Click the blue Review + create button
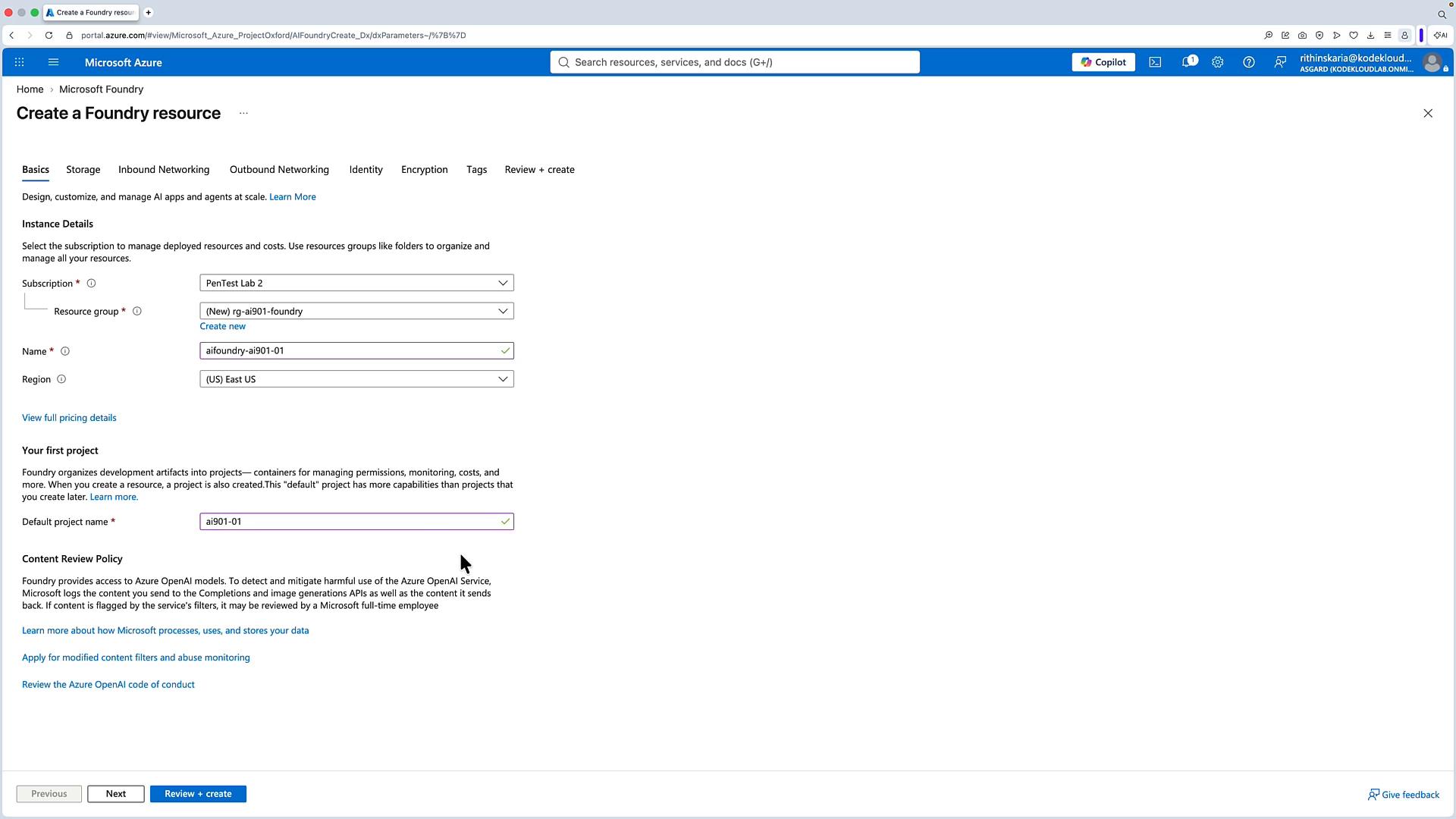This screenshot has width=1456, height=819. pos(198,794)
